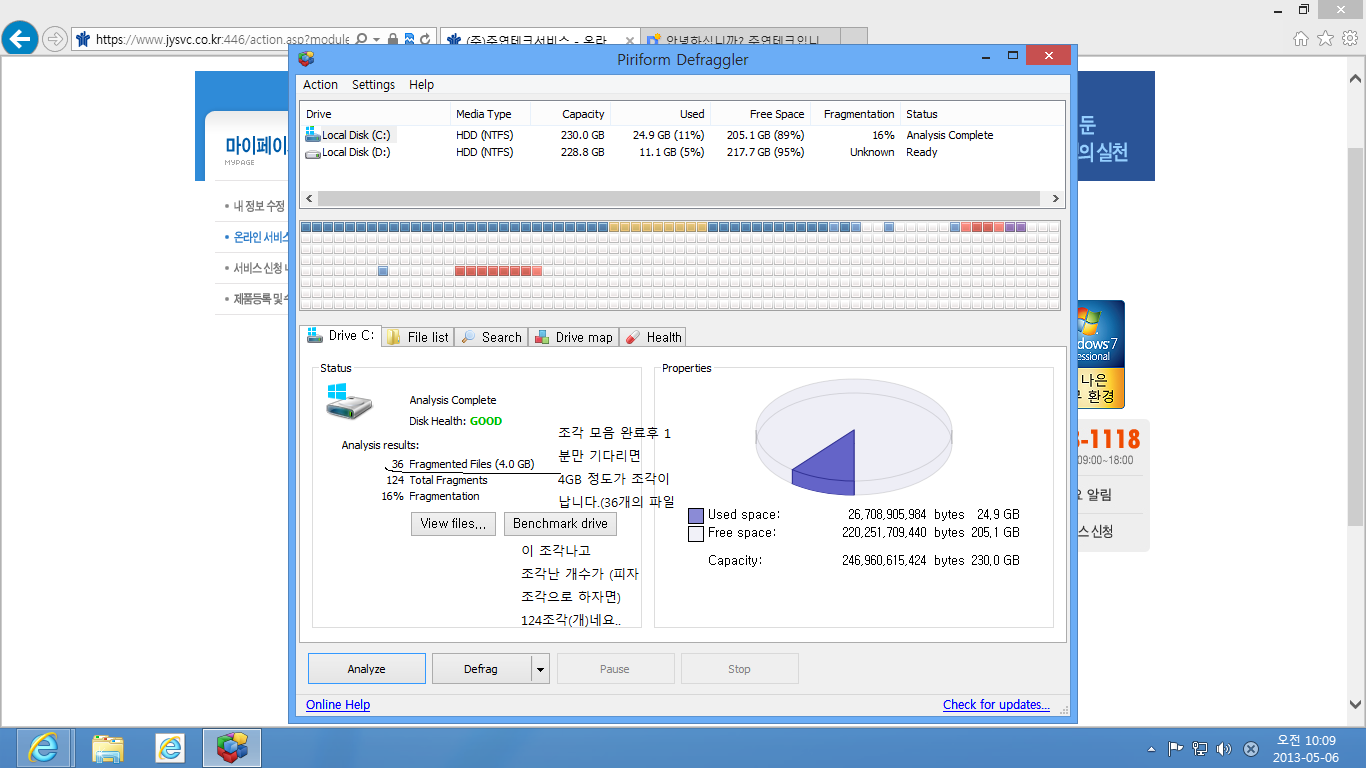Open the address bar dropdown arrow

(377, 39)
